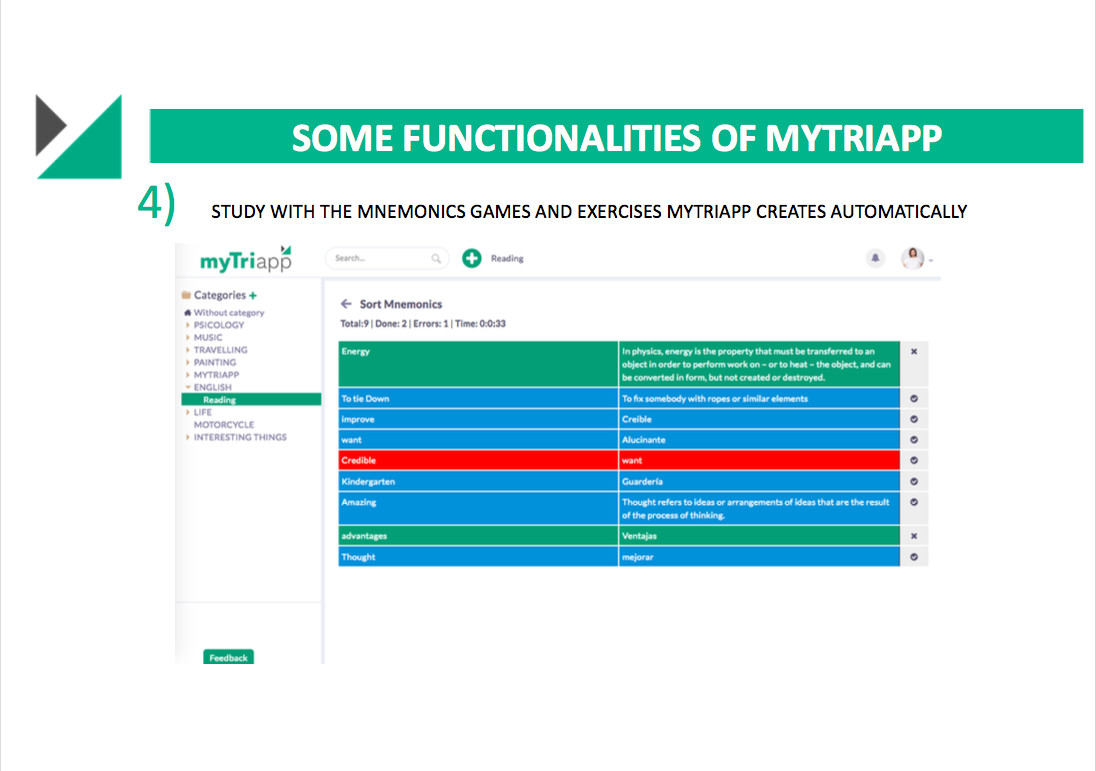Add a new category with the plus icon

coord(253,295)
